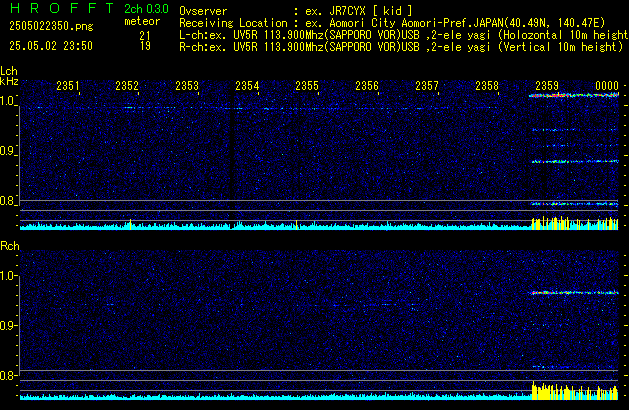The height and width of the screenshot is (410, 629).
Task: Select the 0000 time marker
Action: tap(607, 86)
